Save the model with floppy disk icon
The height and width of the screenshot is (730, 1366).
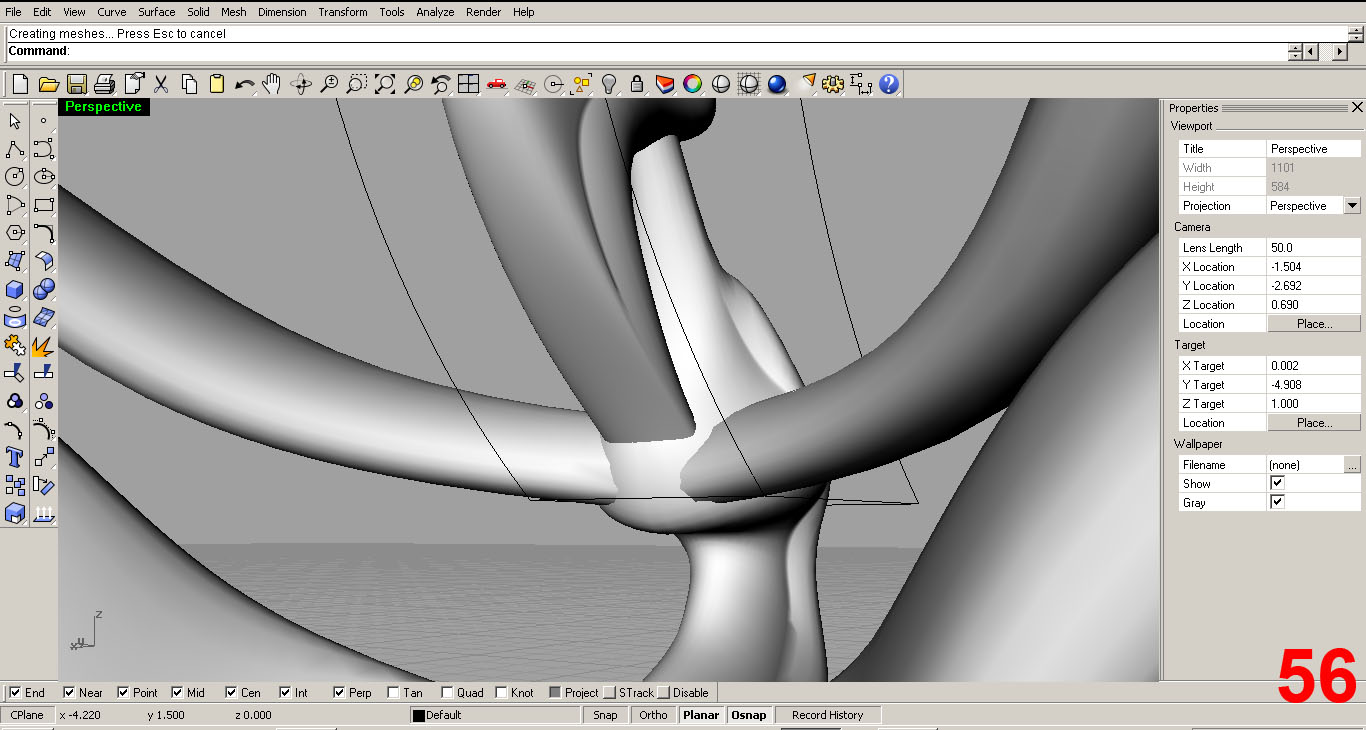coord(77,84)
